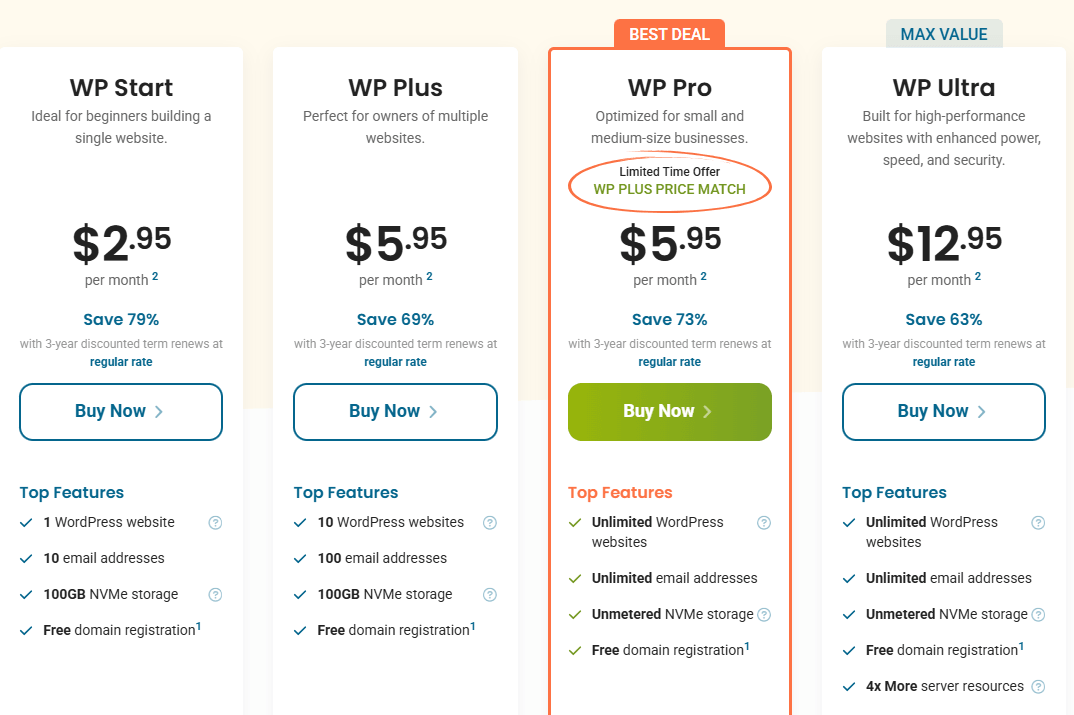Viewport: 1074px width, 715px height.
Task: Follow regular rate link under WP Ultra
Action: (944, 362)
